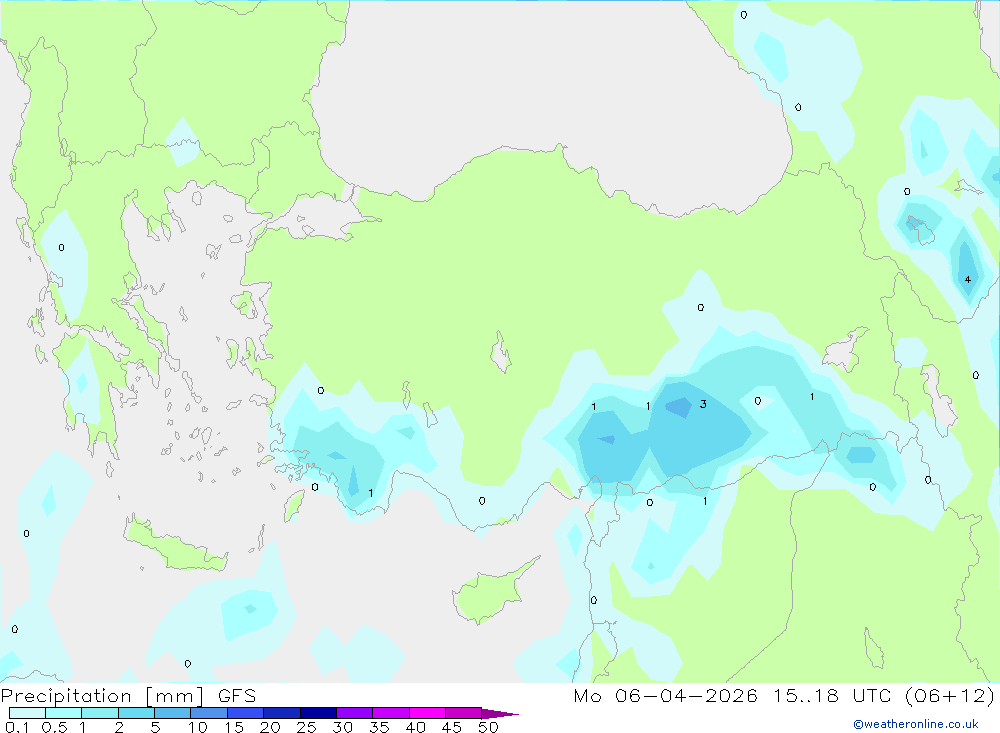Click the 'GFS' model label
Image resolution: width=1000 pixels, height=733 pixels.
coord(237,696)
